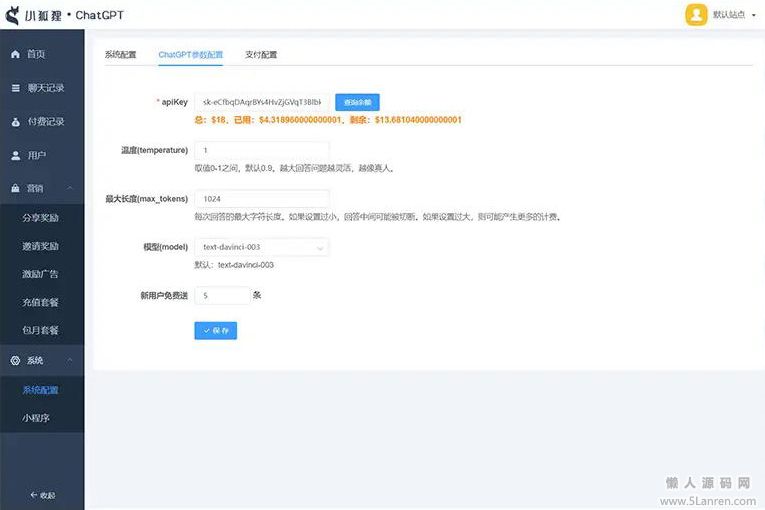Switch to the 系统配置 tab
Screen dimensions: 765x510
coord(121,54)
